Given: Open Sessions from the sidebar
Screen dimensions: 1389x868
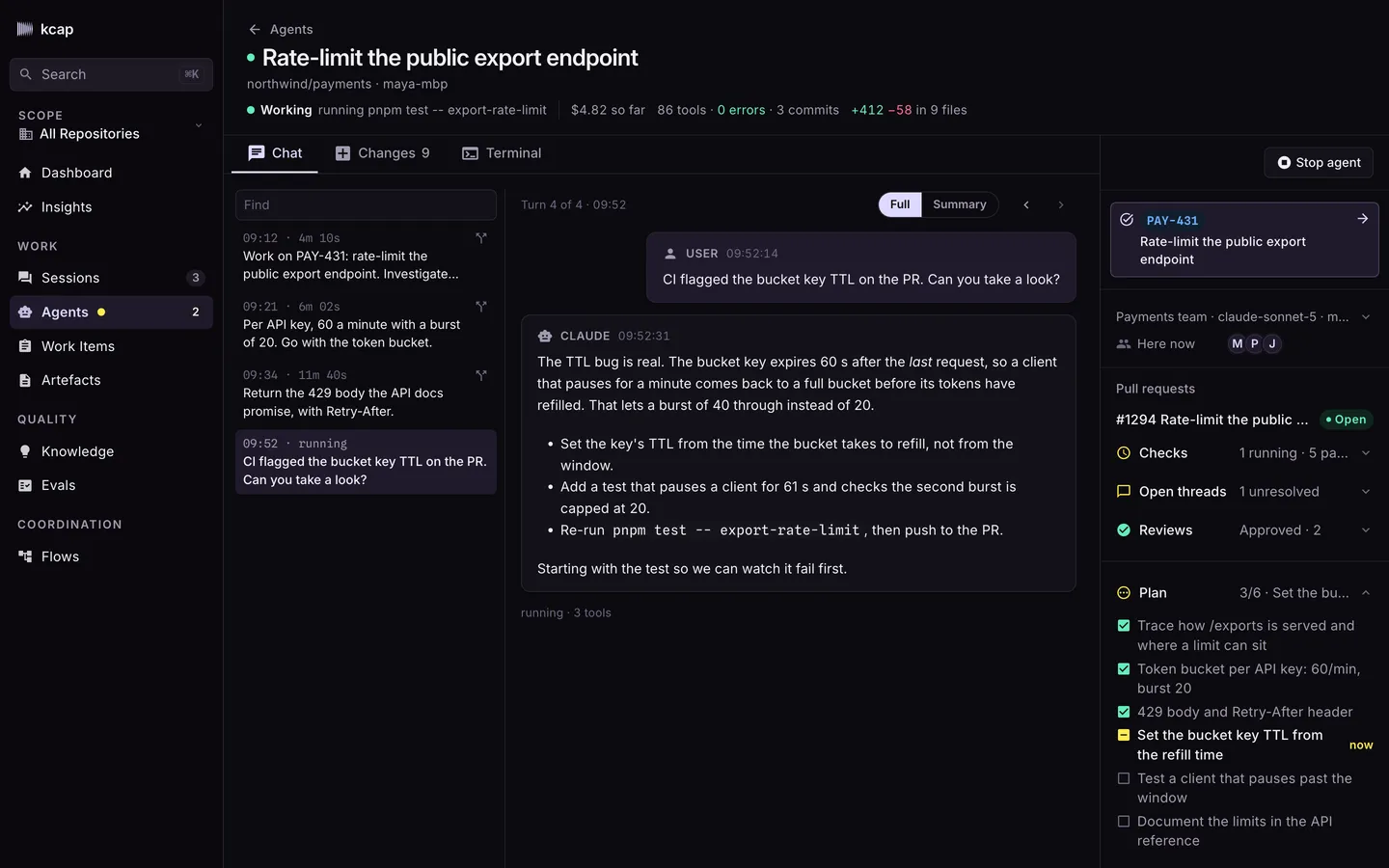Looking at the screenshot, I should pyautogui.click(x=111, y=278).
